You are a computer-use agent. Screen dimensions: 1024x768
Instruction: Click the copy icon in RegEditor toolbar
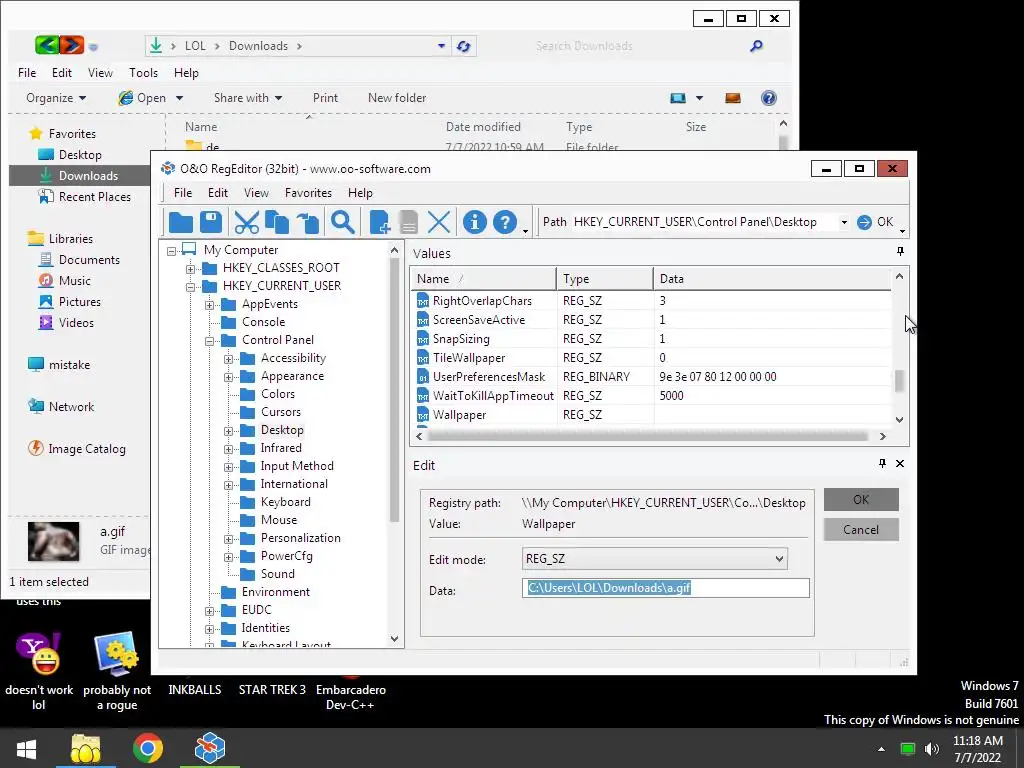[x=277, y=223]
